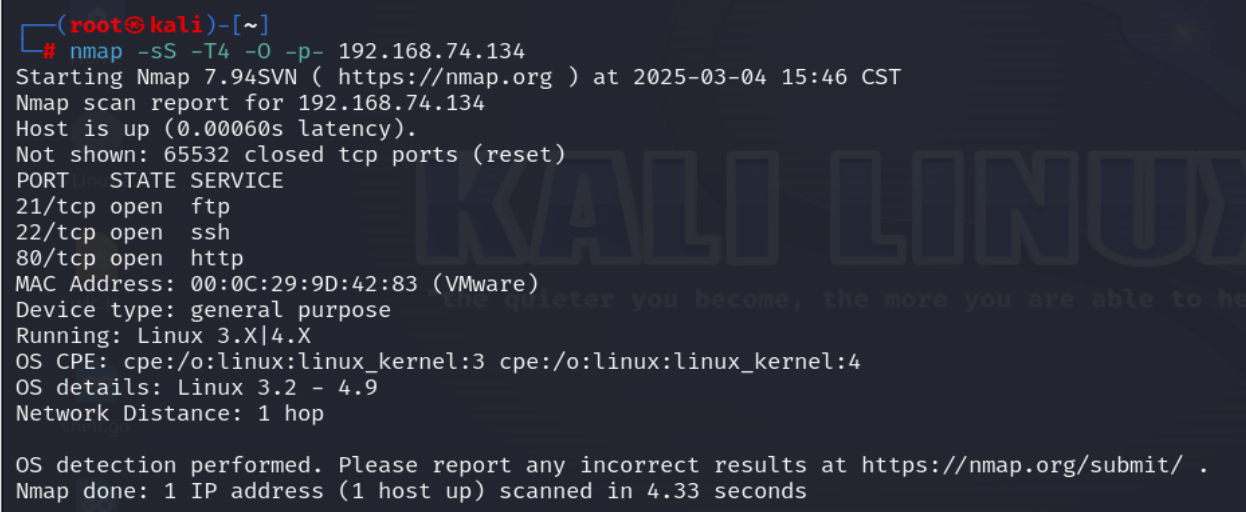Open the https://nmap.org link in the header
Screen dimensions: 1246x512
[444, 77]
